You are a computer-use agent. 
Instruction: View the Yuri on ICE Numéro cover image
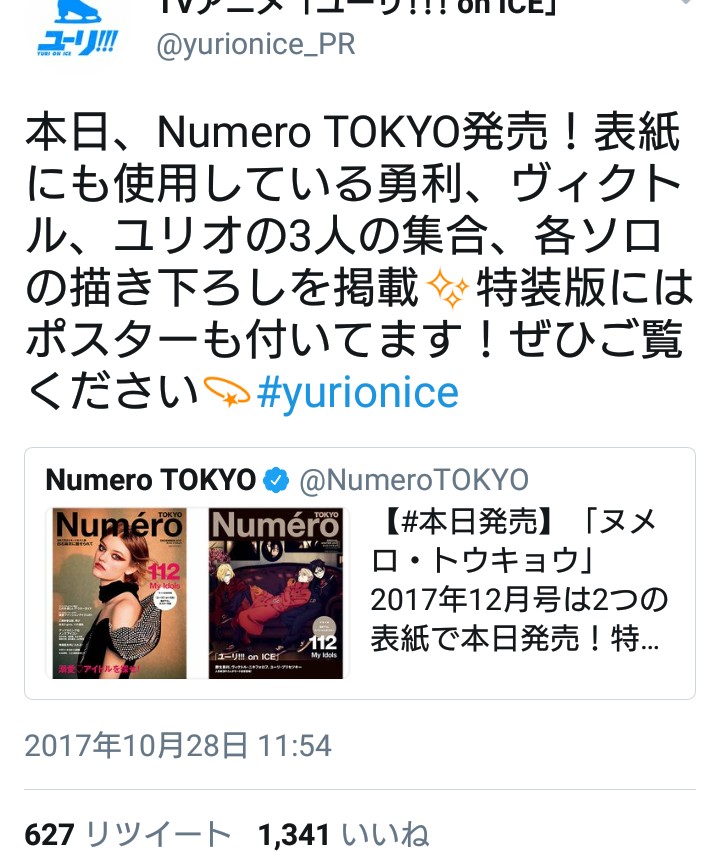click(x=276, y=594)
